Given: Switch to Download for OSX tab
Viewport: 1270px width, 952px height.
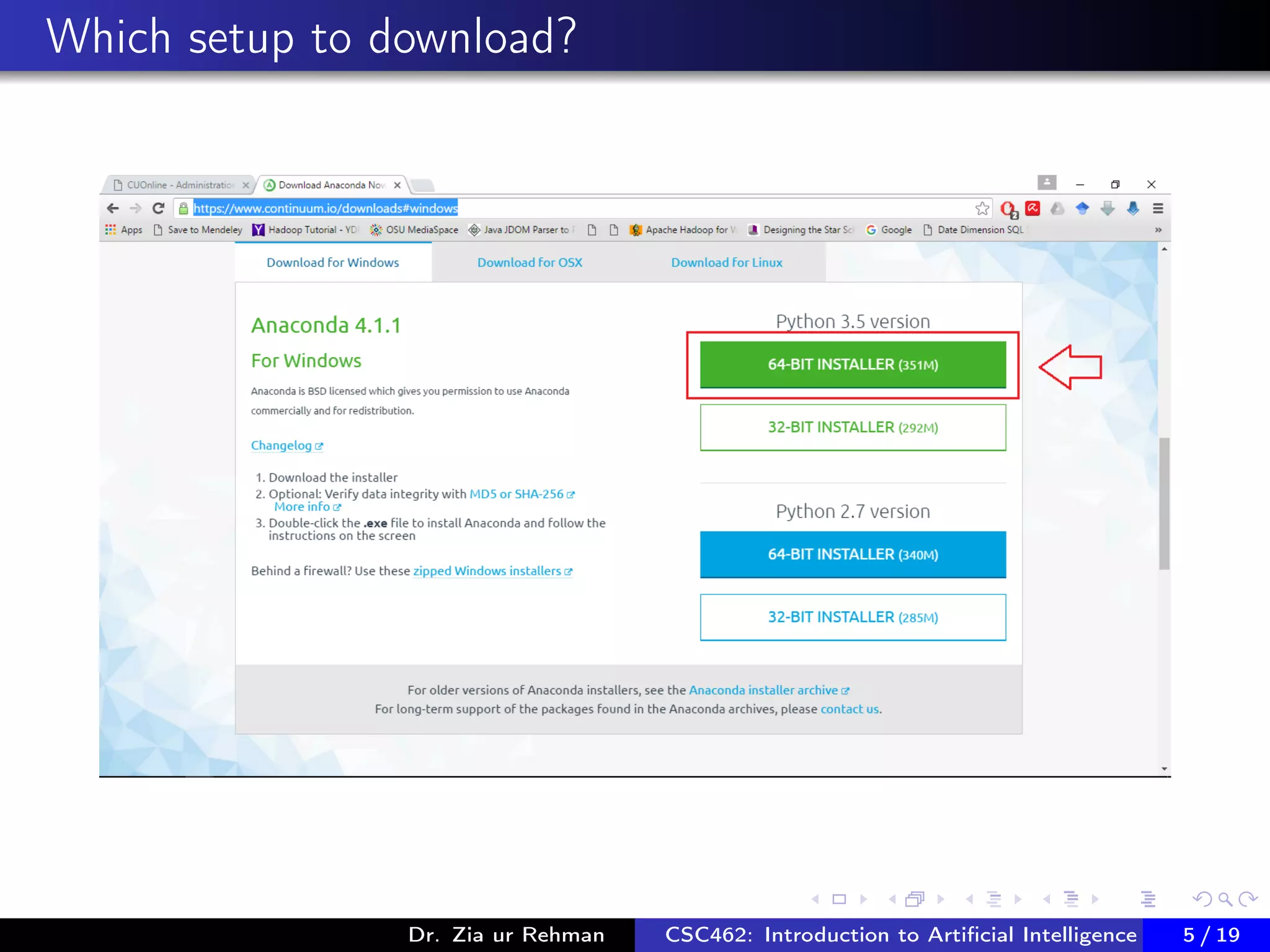Looking at the screenshot, I should (530, 263).
